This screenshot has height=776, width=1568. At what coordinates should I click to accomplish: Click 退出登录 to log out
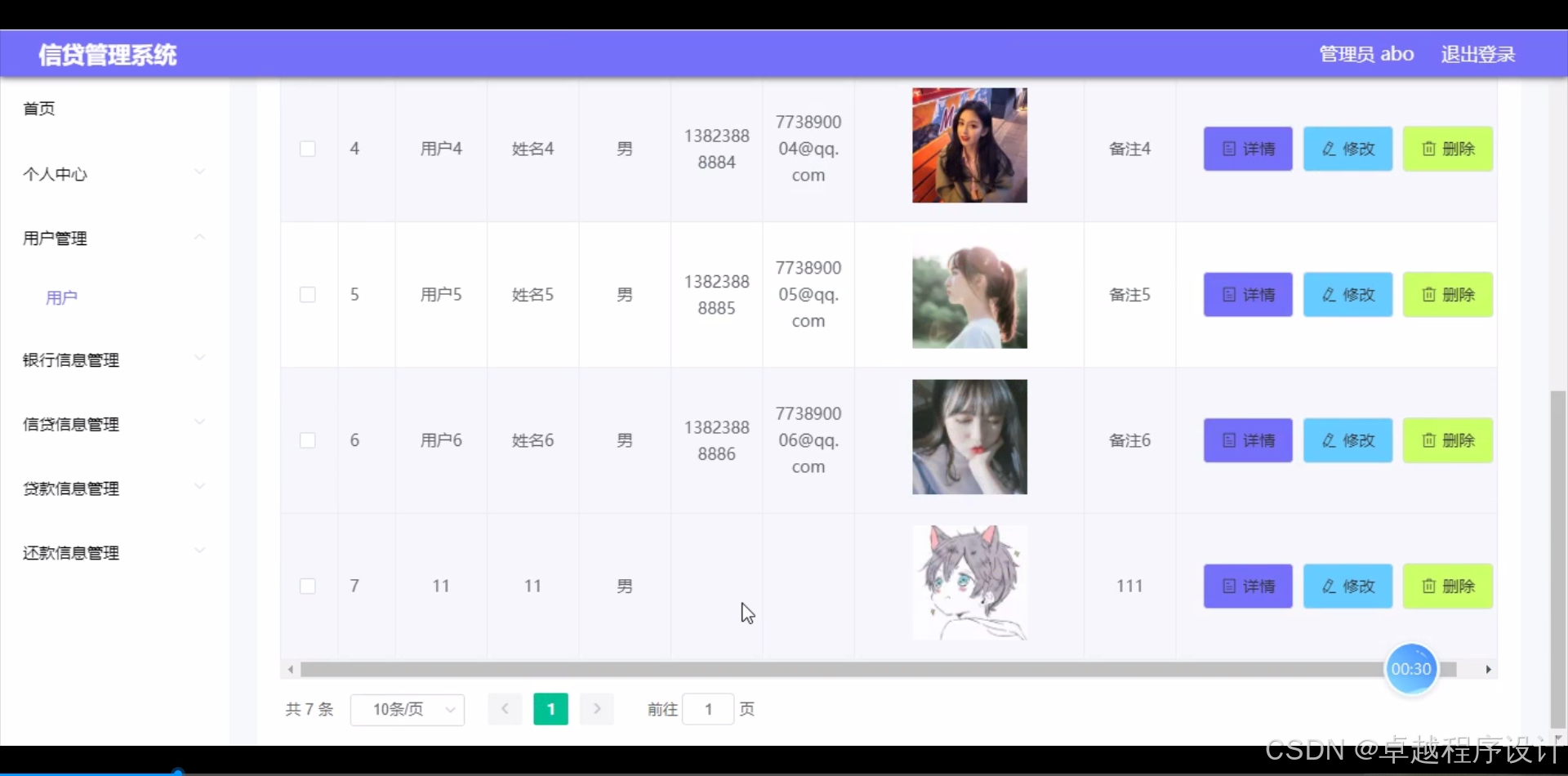pos(1477,54)
